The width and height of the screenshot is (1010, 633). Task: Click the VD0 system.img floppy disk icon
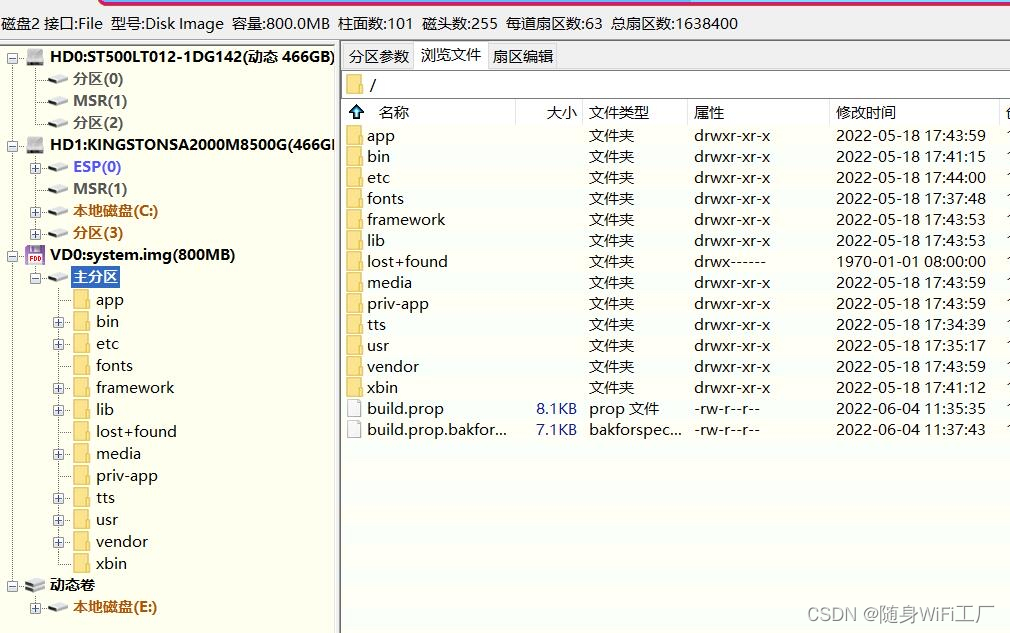[35, 255]
